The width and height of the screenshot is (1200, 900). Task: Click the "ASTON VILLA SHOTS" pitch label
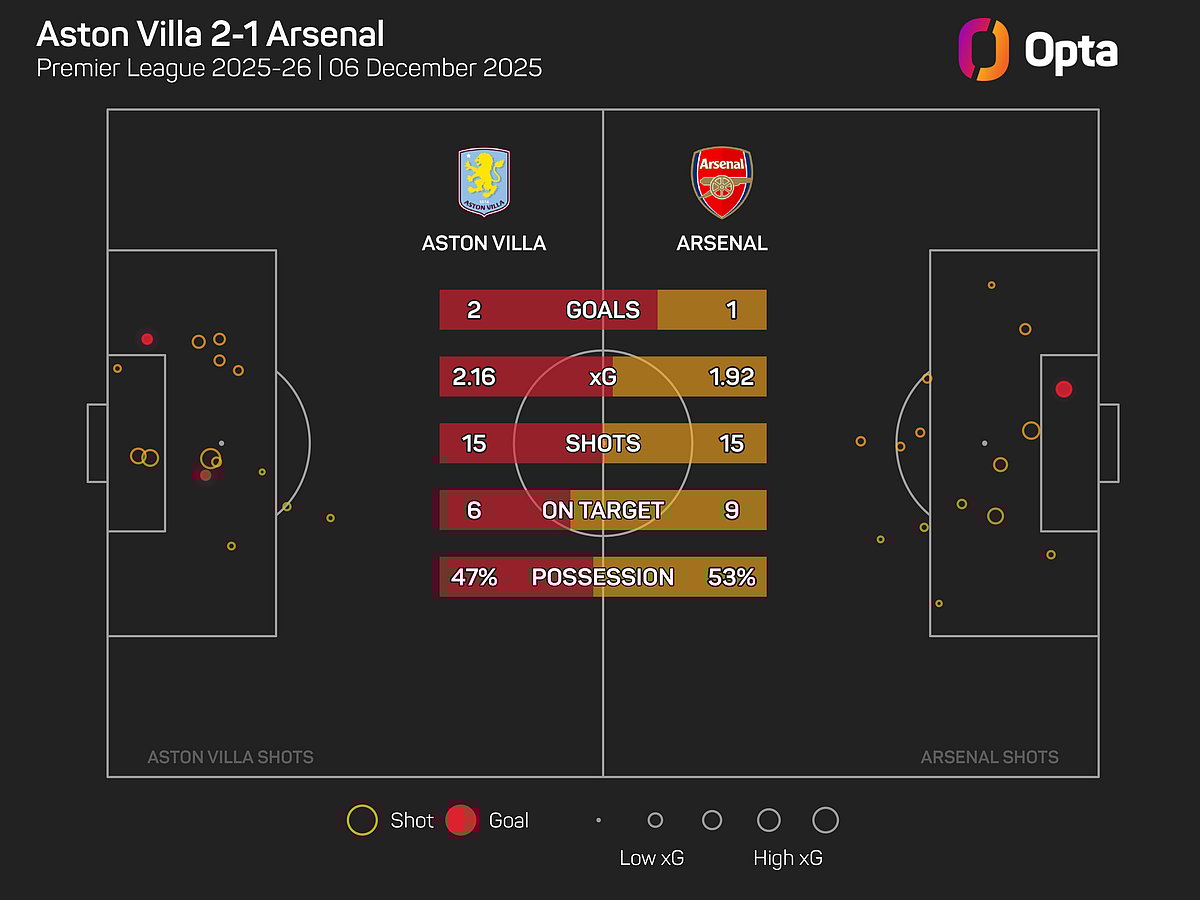click(230, 757)
